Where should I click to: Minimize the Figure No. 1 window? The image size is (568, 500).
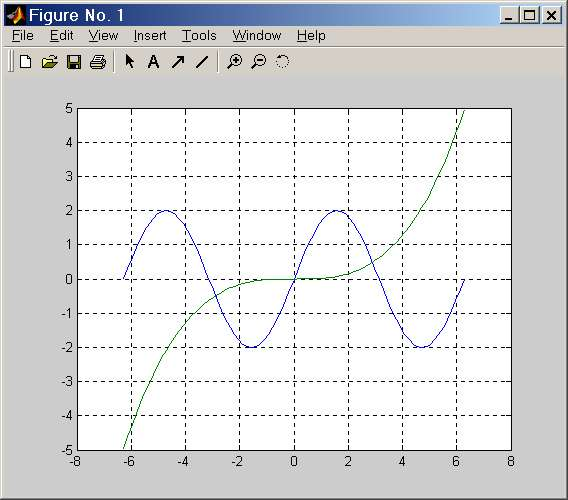click(x=509, y=16)
